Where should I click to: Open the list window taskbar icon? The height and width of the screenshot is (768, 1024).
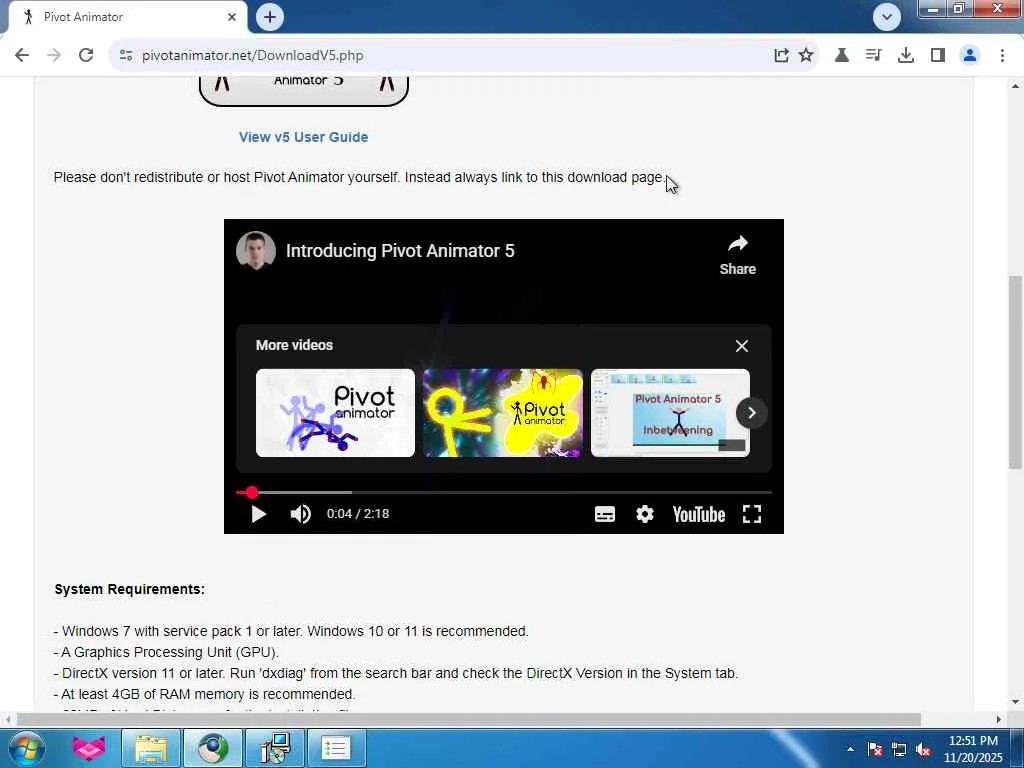(336, 748)
